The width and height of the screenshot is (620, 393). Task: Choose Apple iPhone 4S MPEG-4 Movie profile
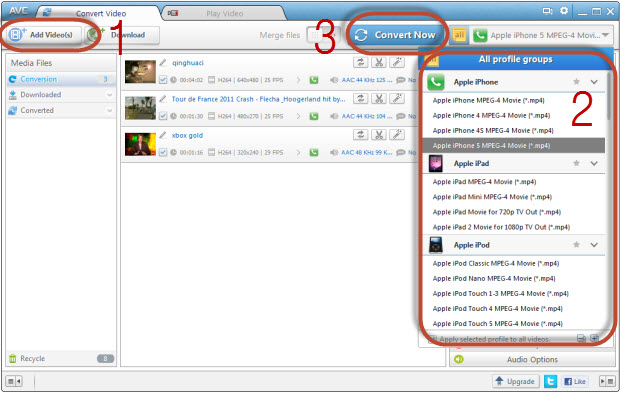point(514,130)
